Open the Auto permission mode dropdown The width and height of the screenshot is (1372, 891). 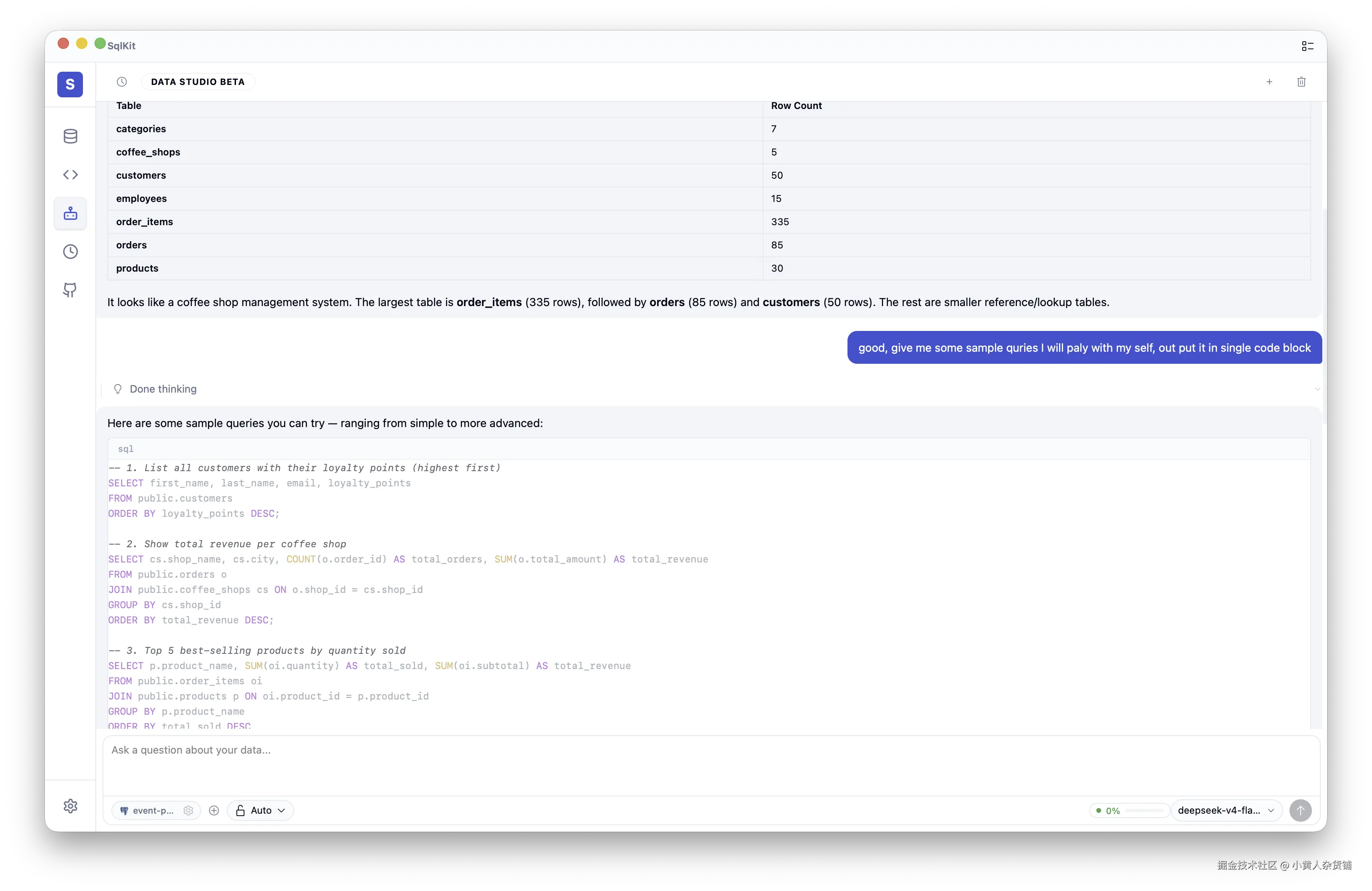pyautogui.click(x=260, y=810)
